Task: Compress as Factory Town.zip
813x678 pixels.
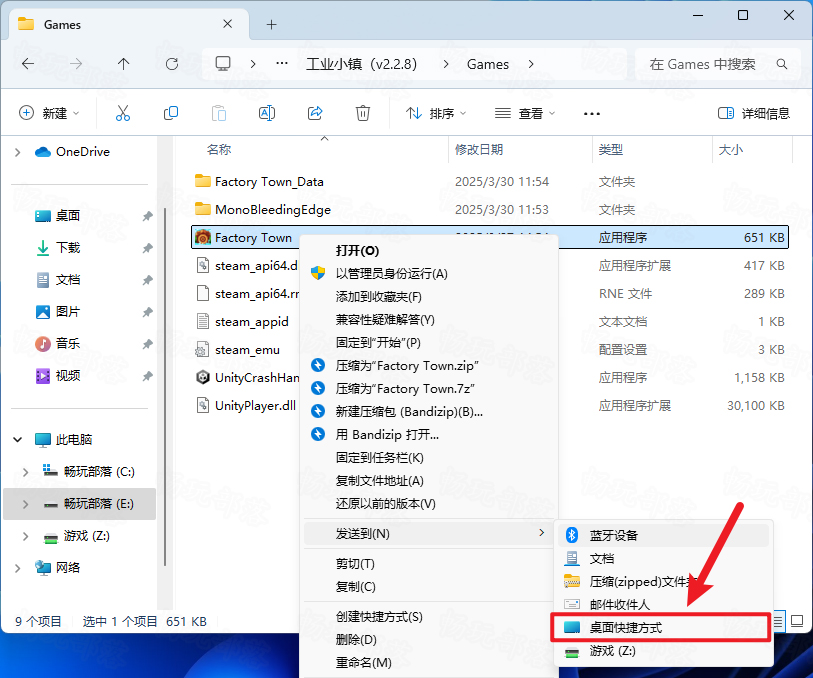Action: (430, 365)
